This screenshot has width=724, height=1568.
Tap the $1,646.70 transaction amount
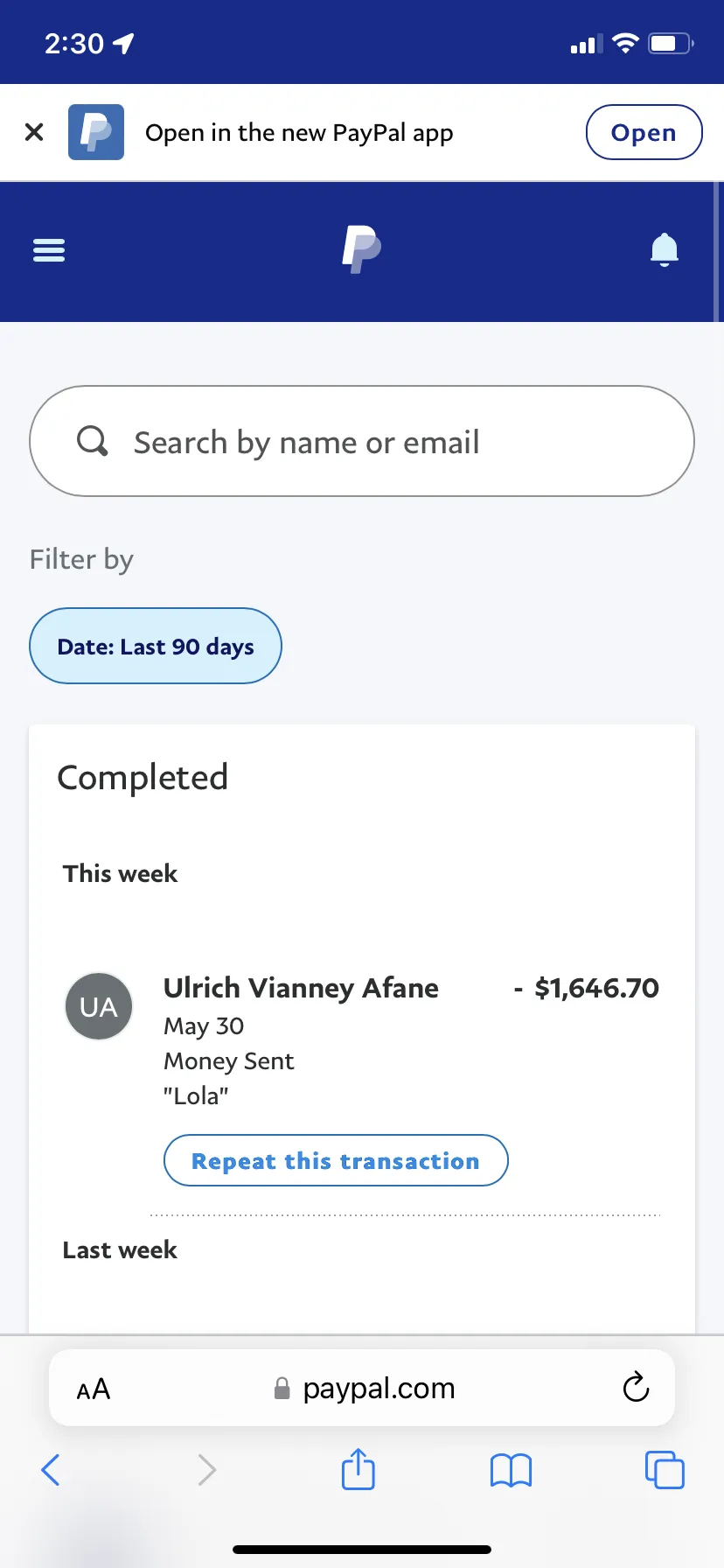pyautogui.click(x=587, y=988)
